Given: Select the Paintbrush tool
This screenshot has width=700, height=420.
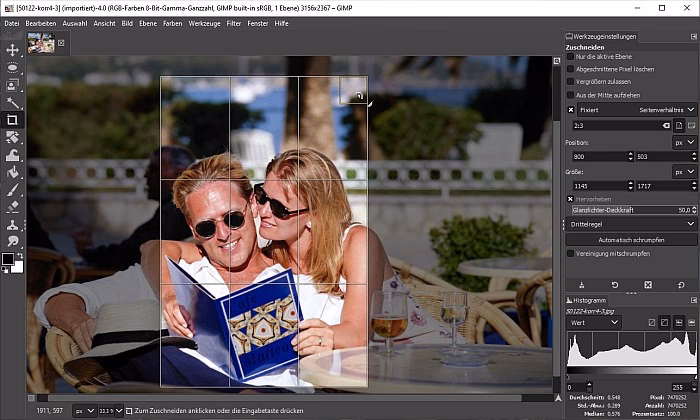Looking at the screenshot, I should click(x=14, y=189).
